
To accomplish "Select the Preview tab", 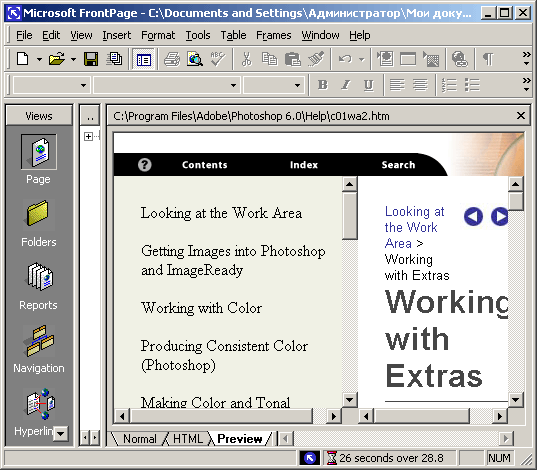I will 239,439.
